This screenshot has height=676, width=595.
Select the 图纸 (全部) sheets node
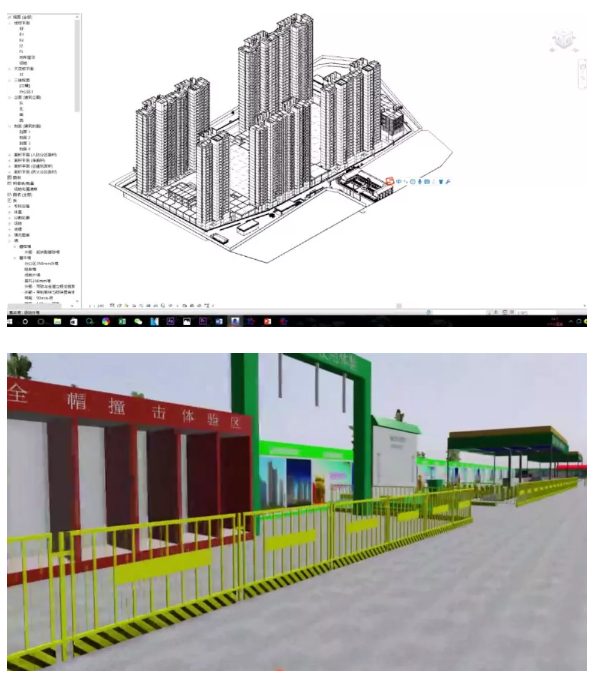point(22,195)
